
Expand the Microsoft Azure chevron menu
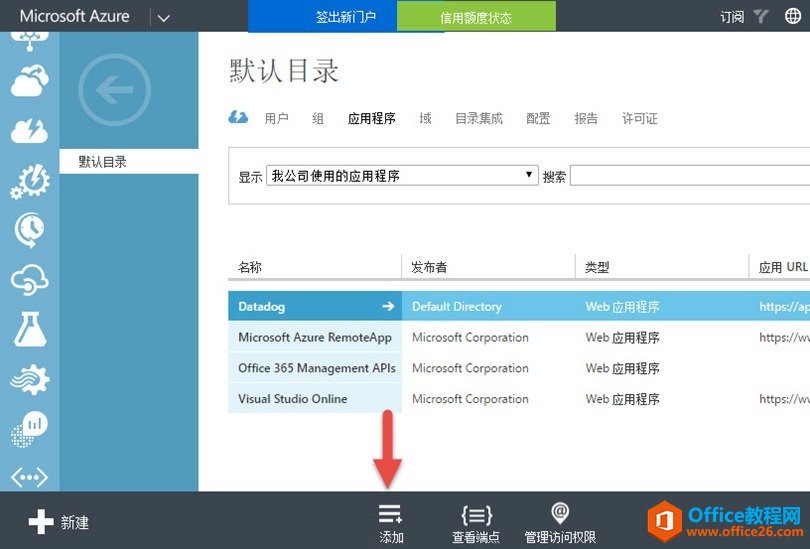point(164,18)
